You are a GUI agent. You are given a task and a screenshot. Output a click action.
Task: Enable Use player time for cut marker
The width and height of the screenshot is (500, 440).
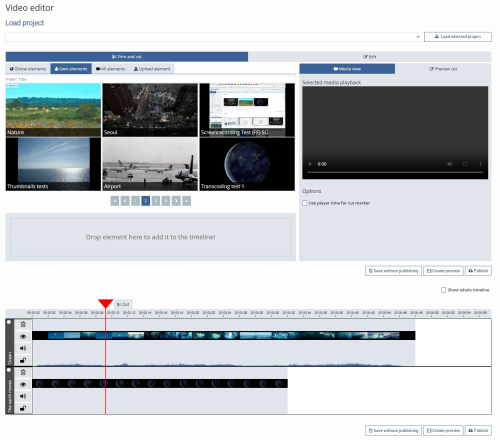click(305, 203)
